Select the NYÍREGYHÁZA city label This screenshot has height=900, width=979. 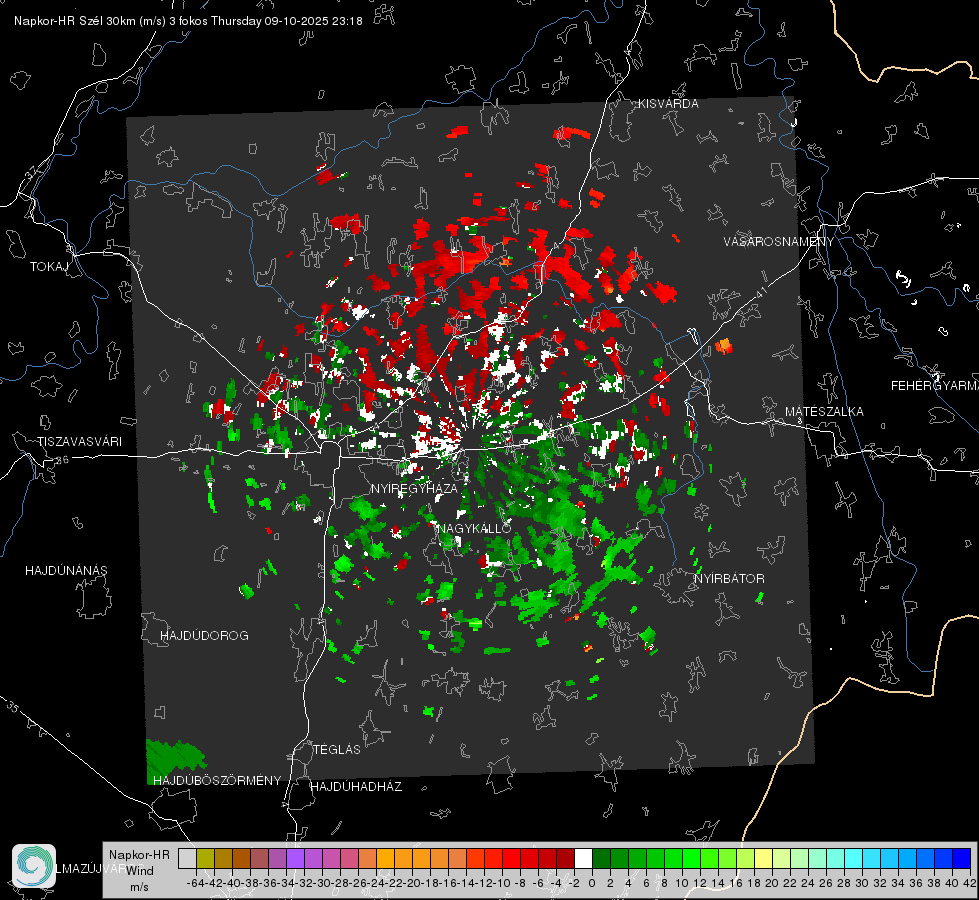tap(414, 488)
